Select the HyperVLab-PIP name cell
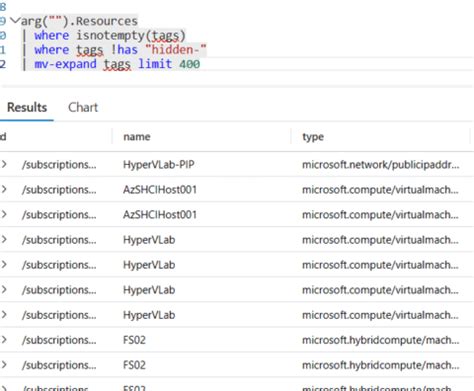Image resolution: width=474 pixels, height=391 pixels. (159, 165)
